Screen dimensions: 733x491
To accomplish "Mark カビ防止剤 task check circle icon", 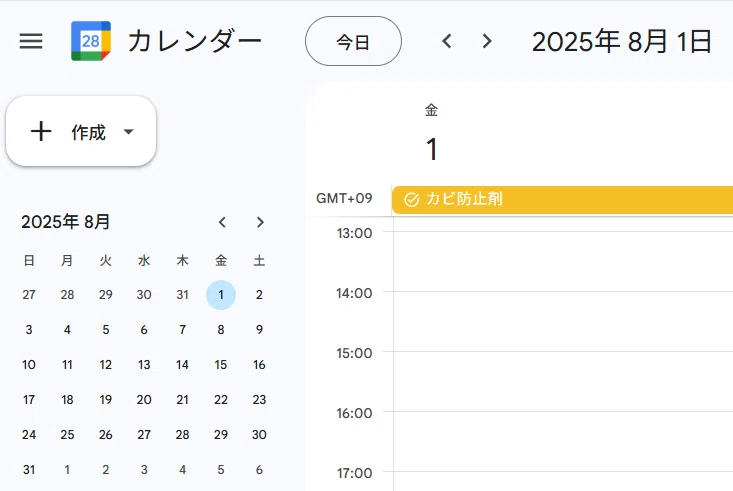I will 411,200.
